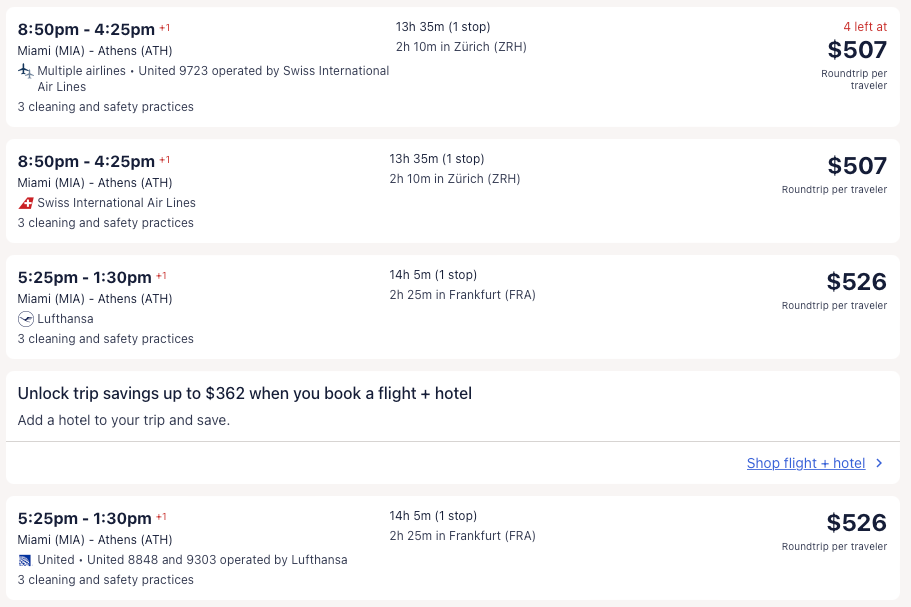Click "Add a hotel to your trip and save" text
The height and width of the screenshot is (607, 911).
point(124,420)
